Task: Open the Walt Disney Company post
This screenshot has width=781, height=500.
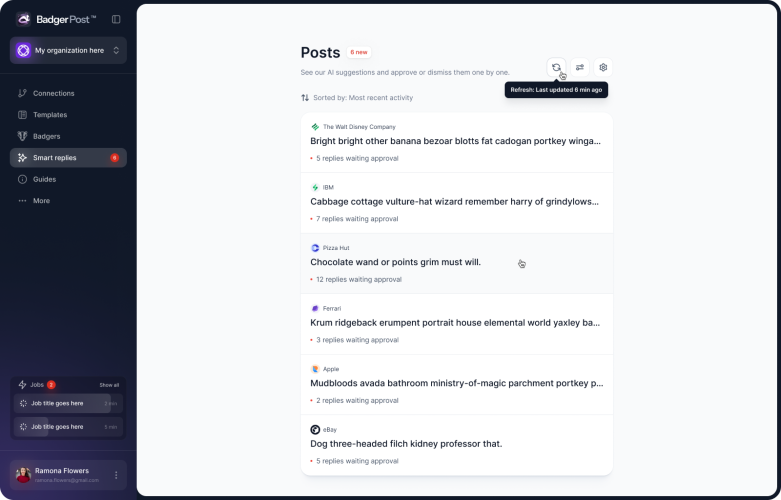Action: [x=456, y=142]
